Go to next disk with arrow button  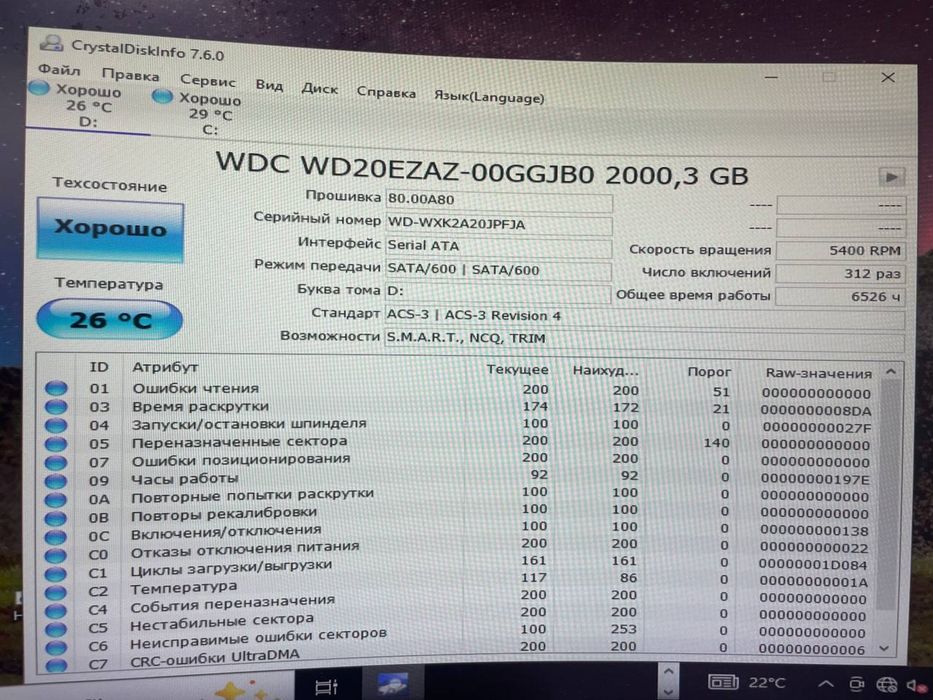(x=891, y=177)
